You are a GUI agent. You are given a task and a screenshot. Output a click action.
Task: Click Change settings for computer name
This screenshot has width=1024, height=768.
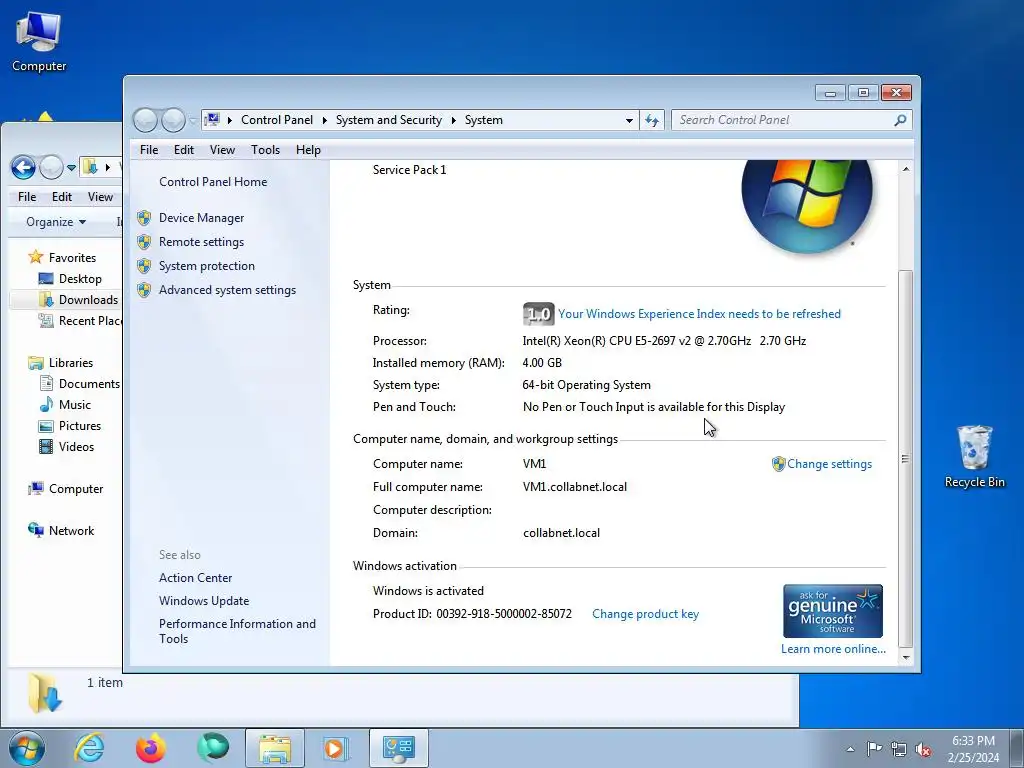click(x=829, y=464)
